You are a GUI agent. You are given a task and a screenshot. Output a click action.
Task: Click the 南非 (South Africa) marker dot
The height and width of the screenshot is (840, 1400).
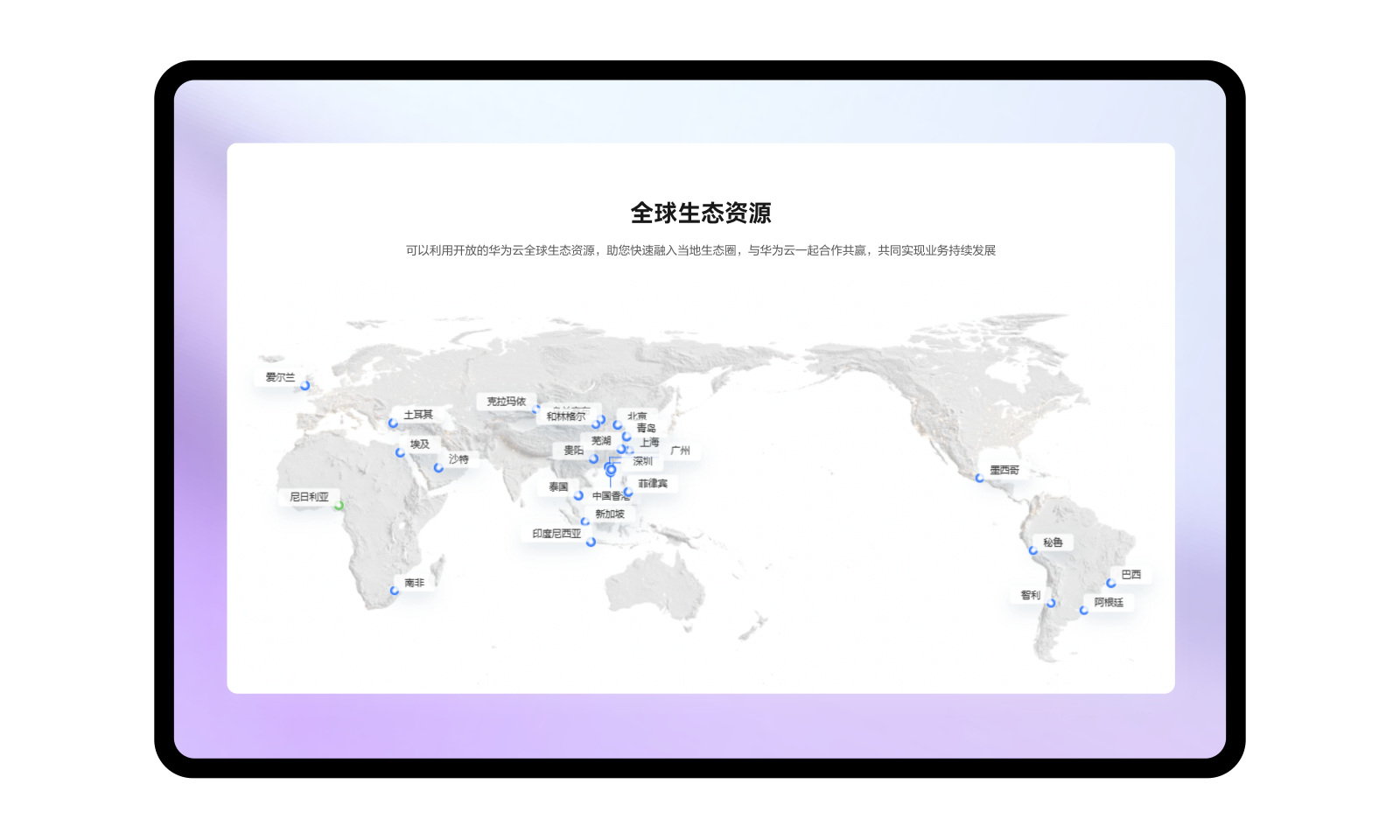tap(395, 591)
